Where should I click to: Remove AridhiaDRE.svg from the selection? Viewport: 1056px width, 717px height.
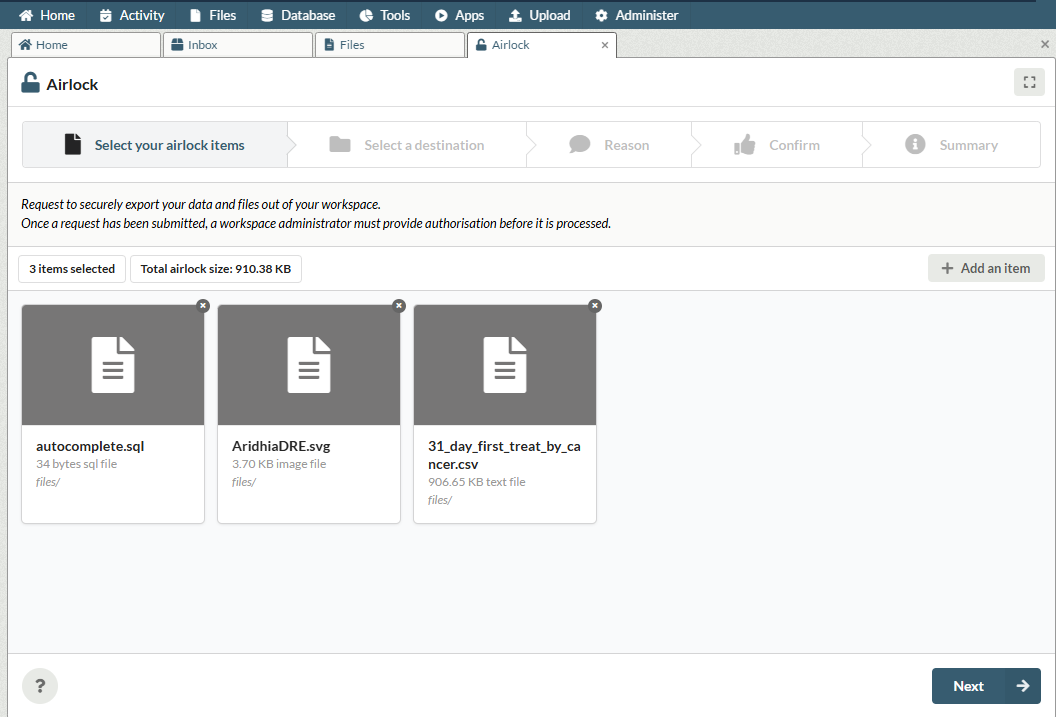pos(399,306)
